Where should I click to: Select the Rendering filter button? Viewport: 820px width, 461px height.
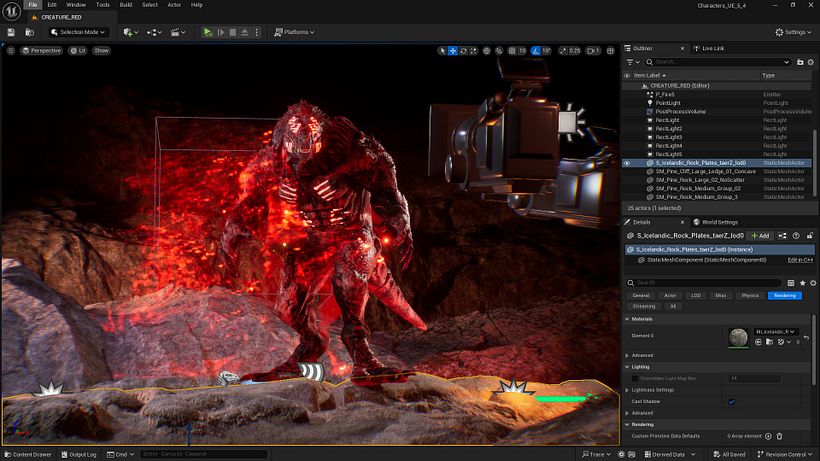tap(784, 296)
